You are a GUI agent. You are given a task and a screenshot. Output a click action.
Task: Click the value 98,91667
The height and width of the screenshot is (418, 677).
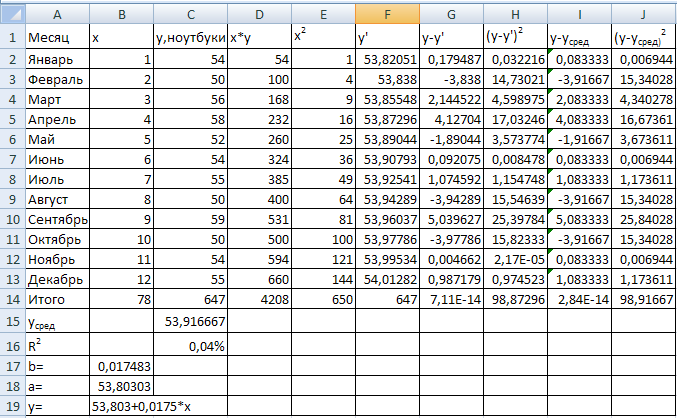643,299
